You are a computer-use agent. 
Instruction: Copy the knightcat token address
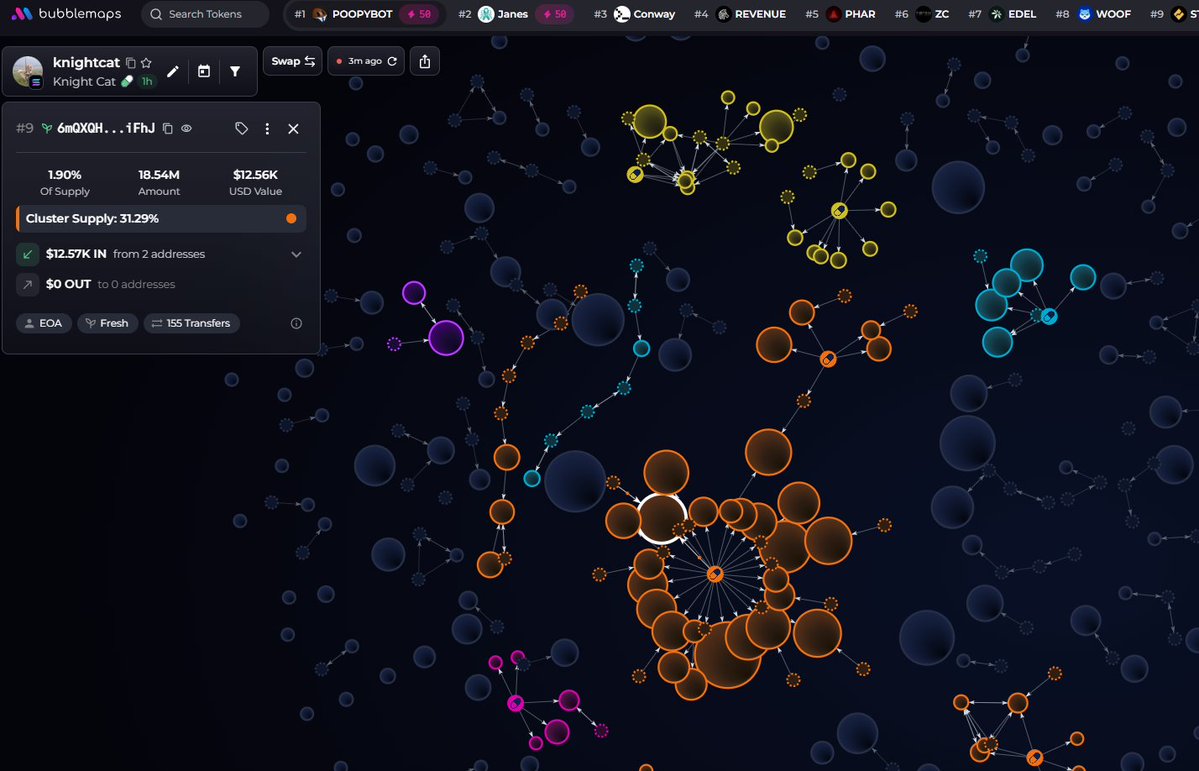coord(131,63)
